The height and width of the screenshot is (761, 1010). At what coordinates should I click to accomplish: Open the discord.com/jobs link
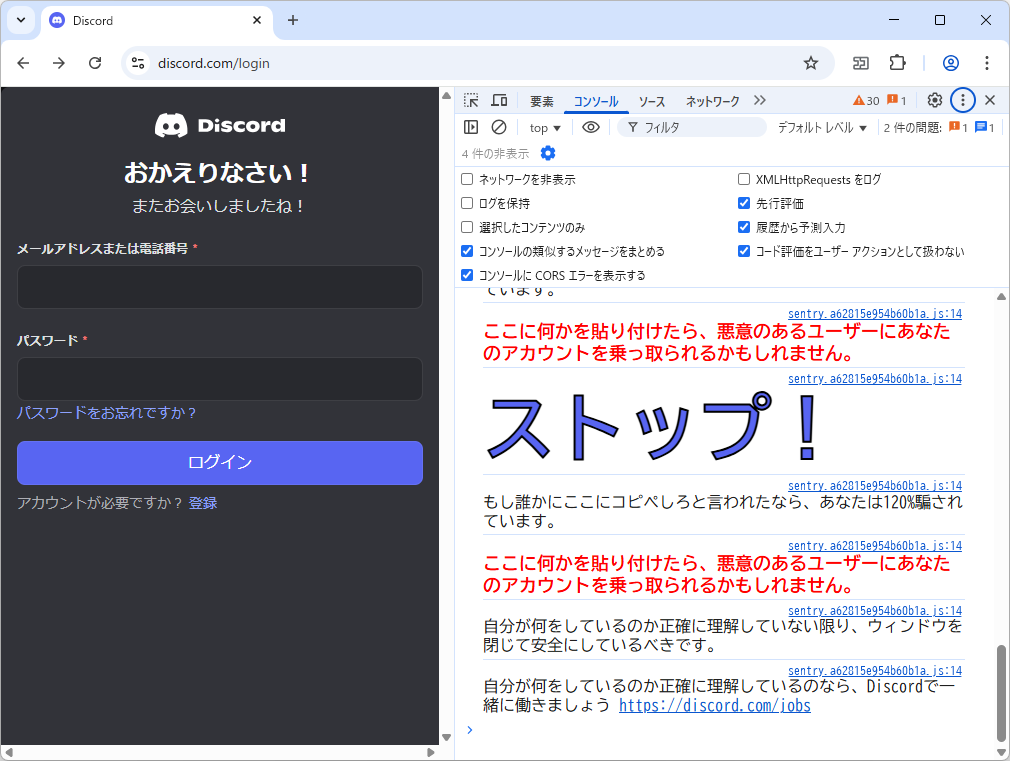click(x=714, y=704)
